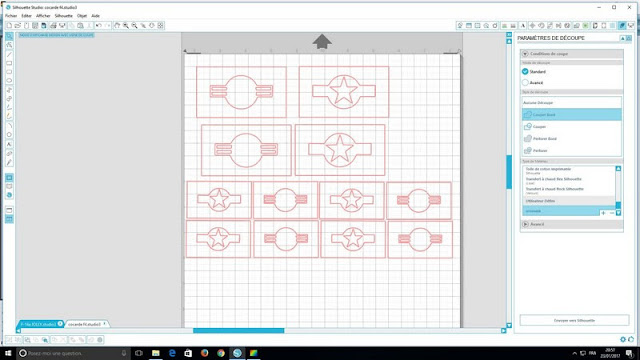Viewport: 640px width, 360px height.
Task: Click the Save icon in the toolbar
Action: [44, 25]
